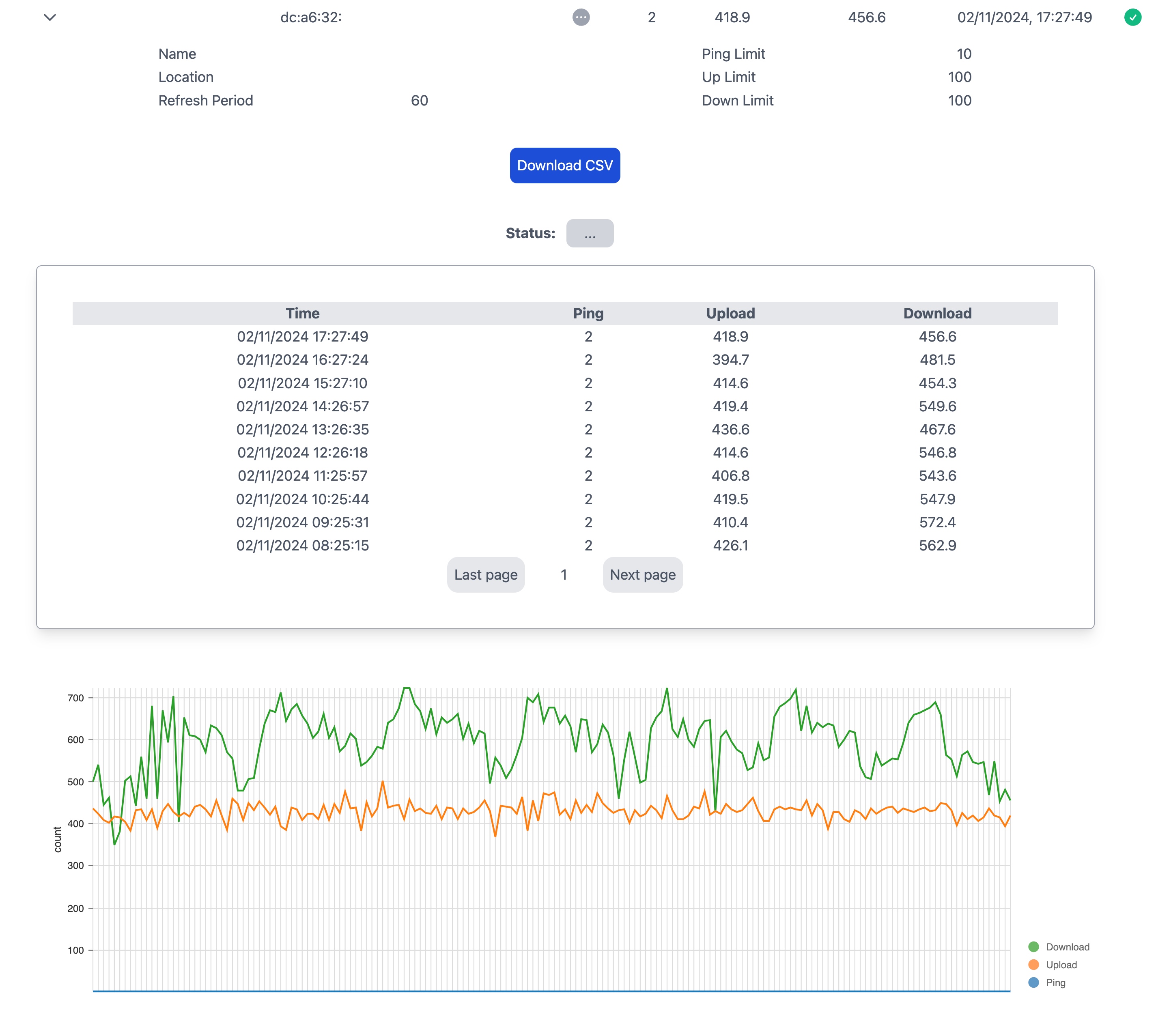The image size is (1171, 1036).
Task: Click the Ping Limit value 10
Action: point(964,54)
